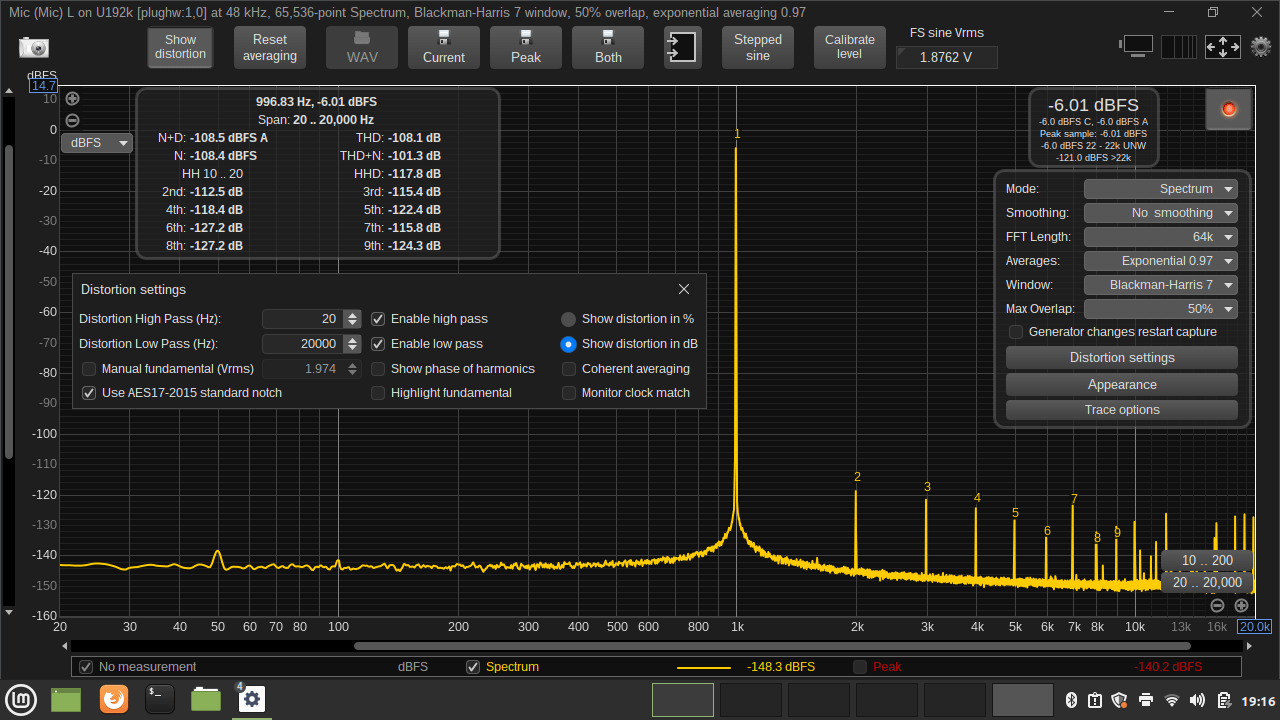Click Distortion settings button
The width and height of the screenshot is (1280, 720).
(x=1122, y=358)
